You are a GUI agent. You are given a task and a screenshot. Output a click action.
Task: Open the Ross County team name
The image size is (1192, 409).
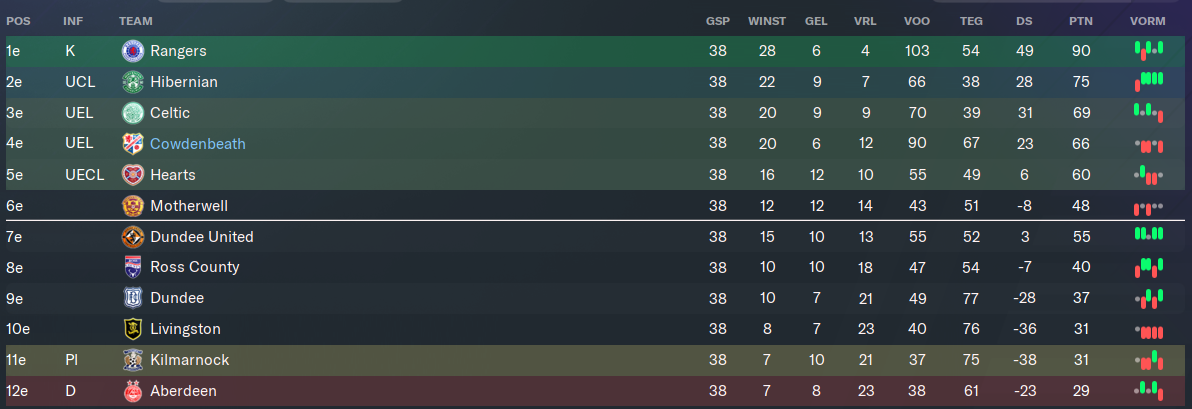[195, 267]
